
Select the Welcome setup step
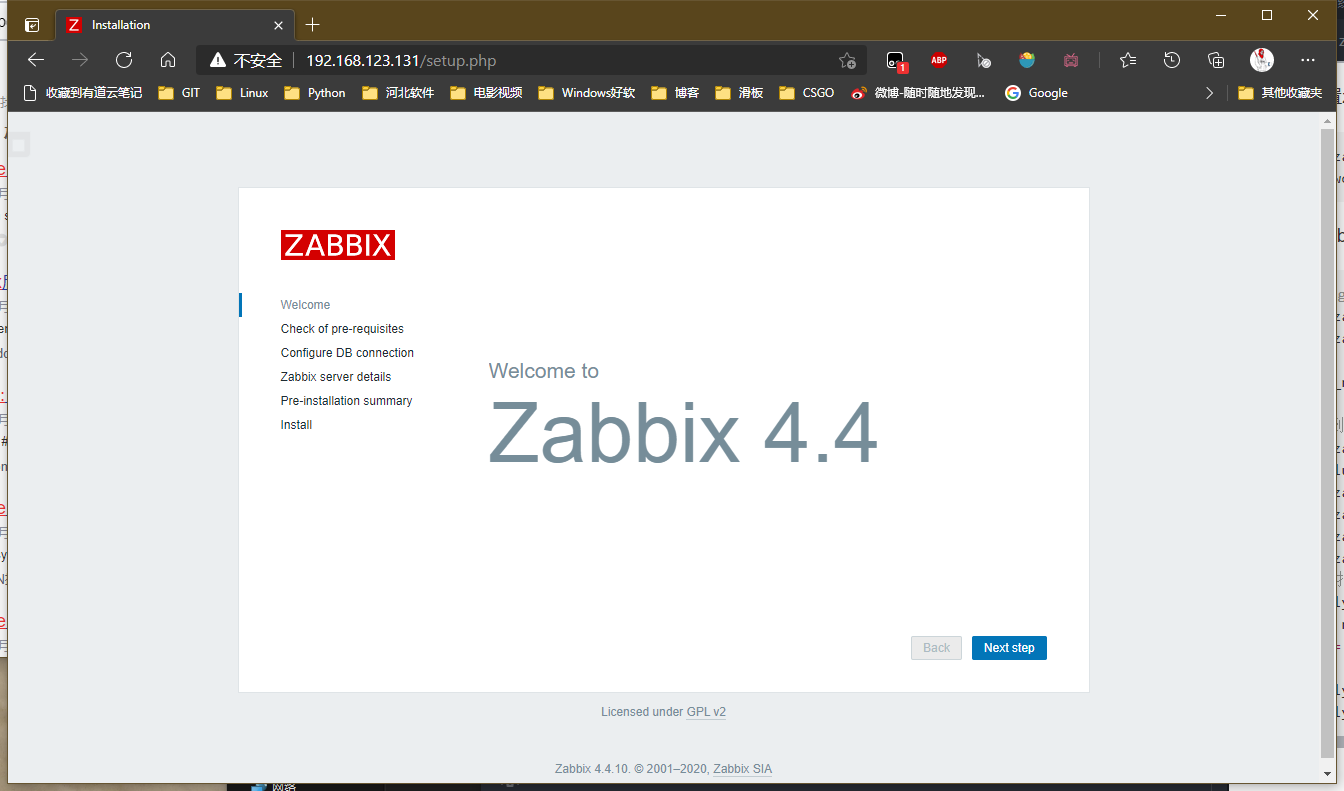click(305, 305)
